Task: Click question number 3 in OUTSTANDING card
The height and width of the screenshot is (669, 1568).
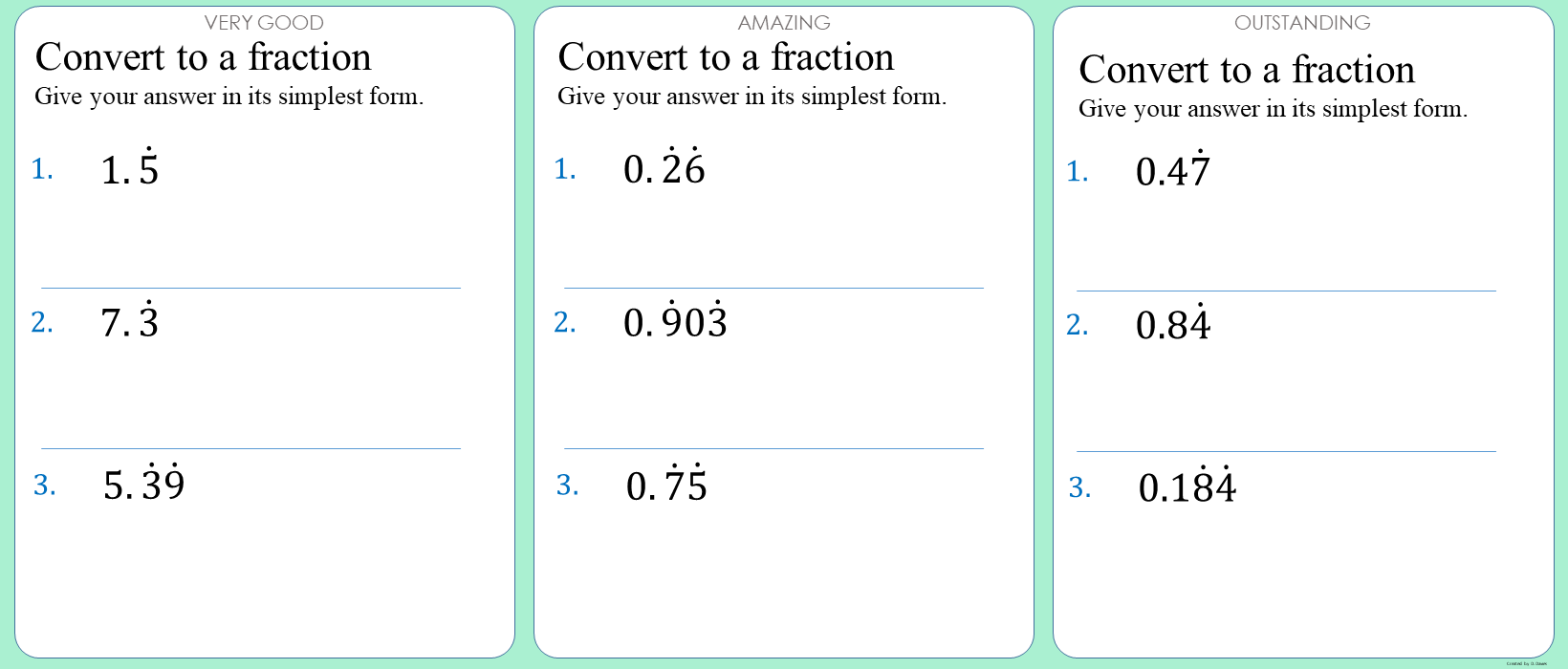Action: click(x=1079, y=488)
